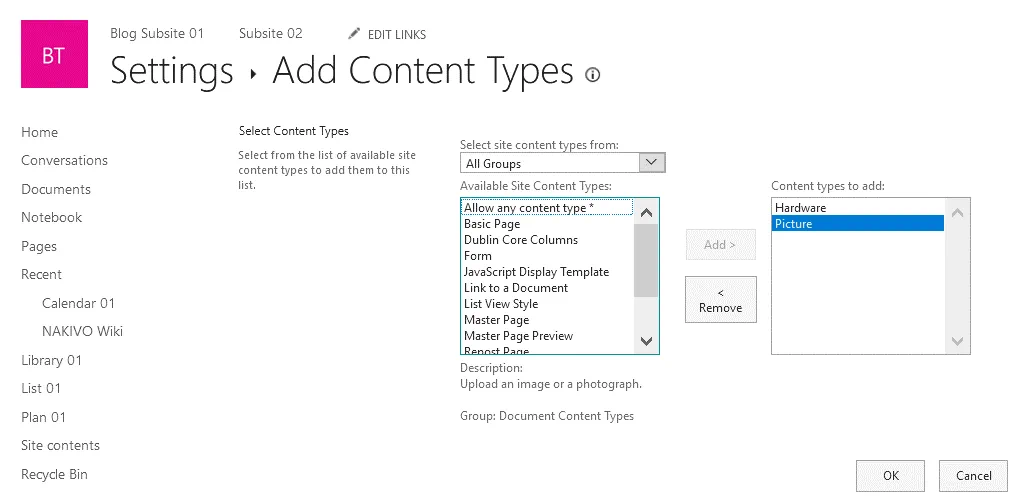Screen dimensions: 1012x498
Task: Click the BT site logo tile
Action: 54,56
